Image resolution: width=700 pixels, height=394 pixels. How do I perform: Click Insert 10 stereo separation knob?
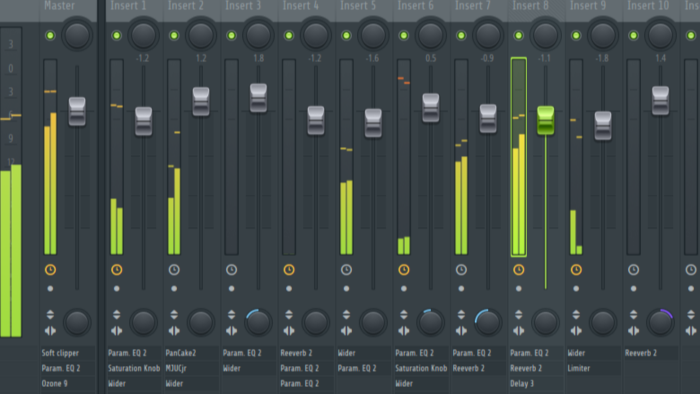pos(660,322)
